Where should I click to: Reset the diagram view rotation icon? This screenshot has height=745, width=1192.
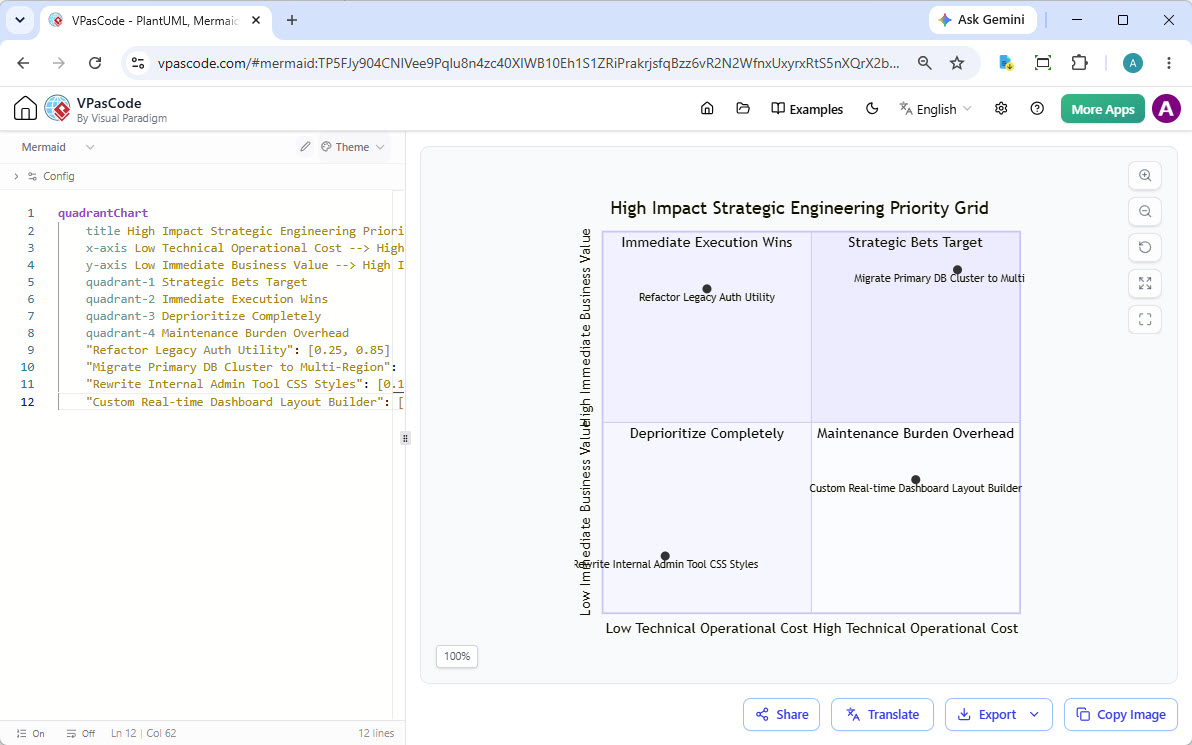point(1145,247)
